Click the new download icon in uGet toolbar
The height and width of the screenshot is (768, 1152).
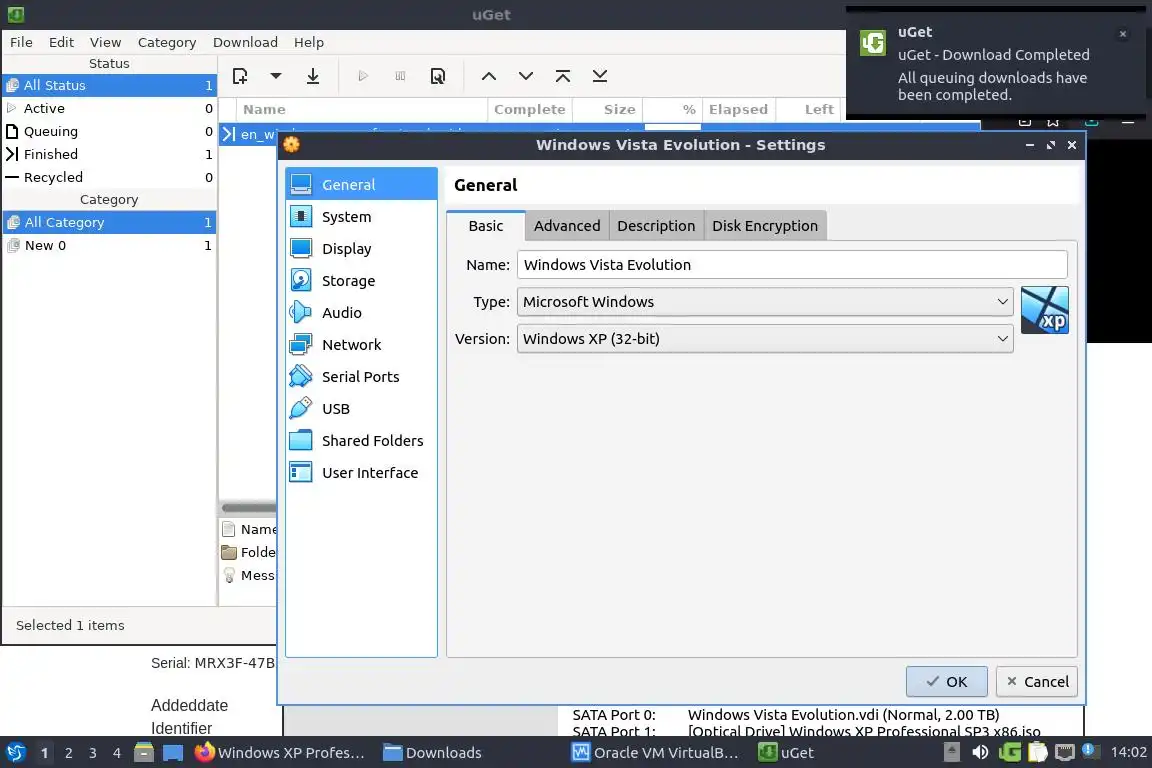pyautogui.click(x=240, y=76)
